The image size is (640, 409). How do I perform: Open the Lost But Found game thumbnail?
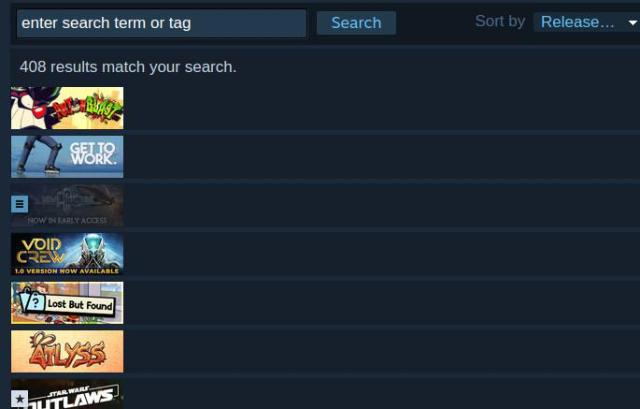[67, 303]
